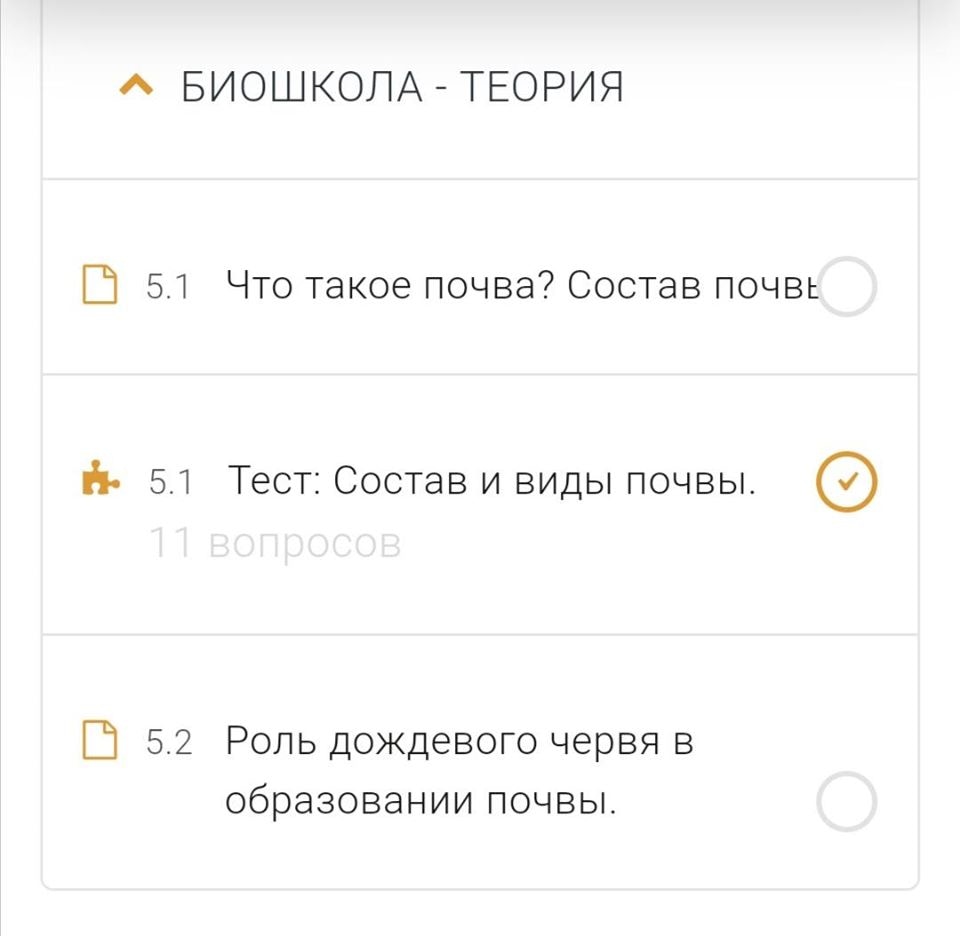This screenshot has width=960, height=936.
Task: Click document icon for earthworm lesson 5.2
Action: [98, 742]
